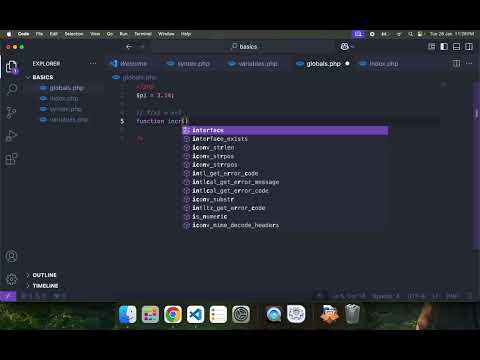Switch to the variables.php tab
This screenshot has height=360, width=480.
(x=254, y=64)
